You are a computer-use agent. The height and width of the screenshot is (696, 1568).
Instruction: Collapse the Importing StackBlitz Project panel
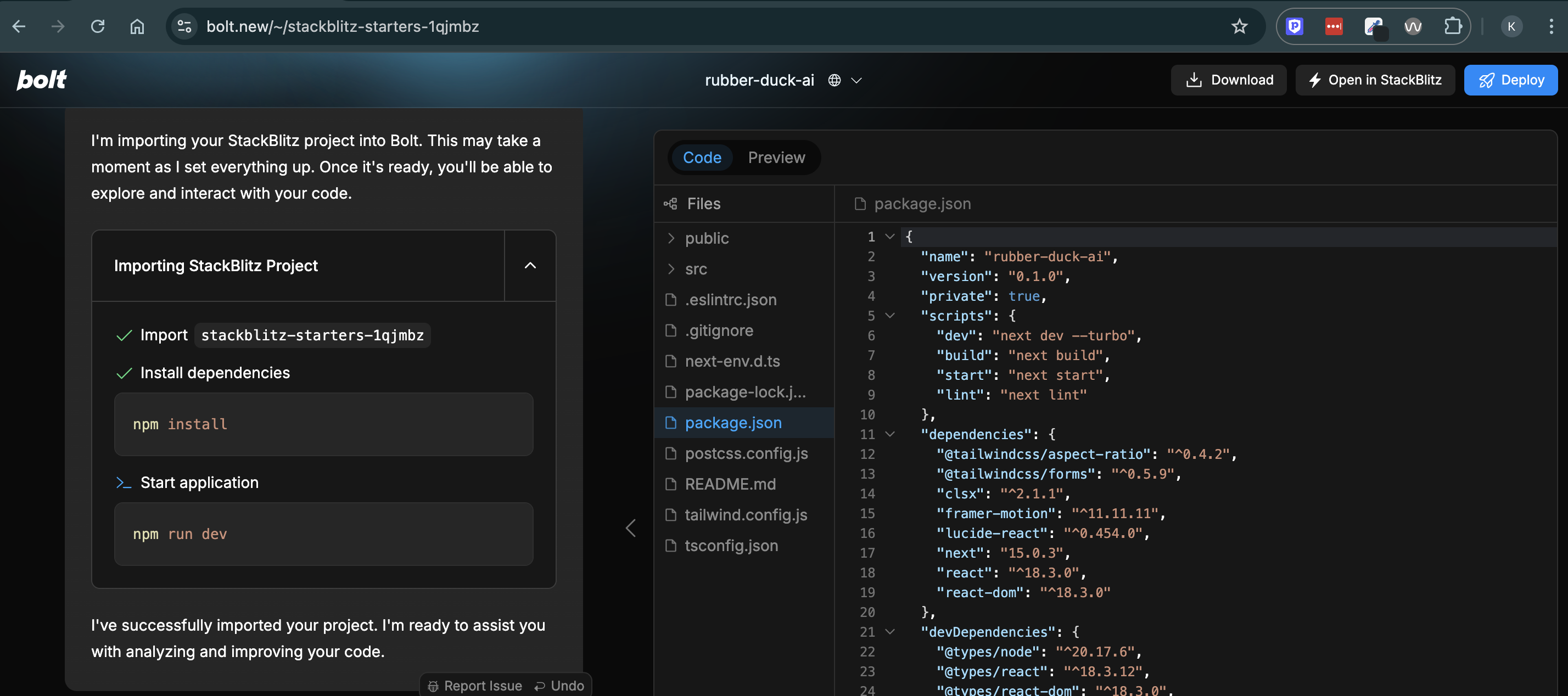529,265
